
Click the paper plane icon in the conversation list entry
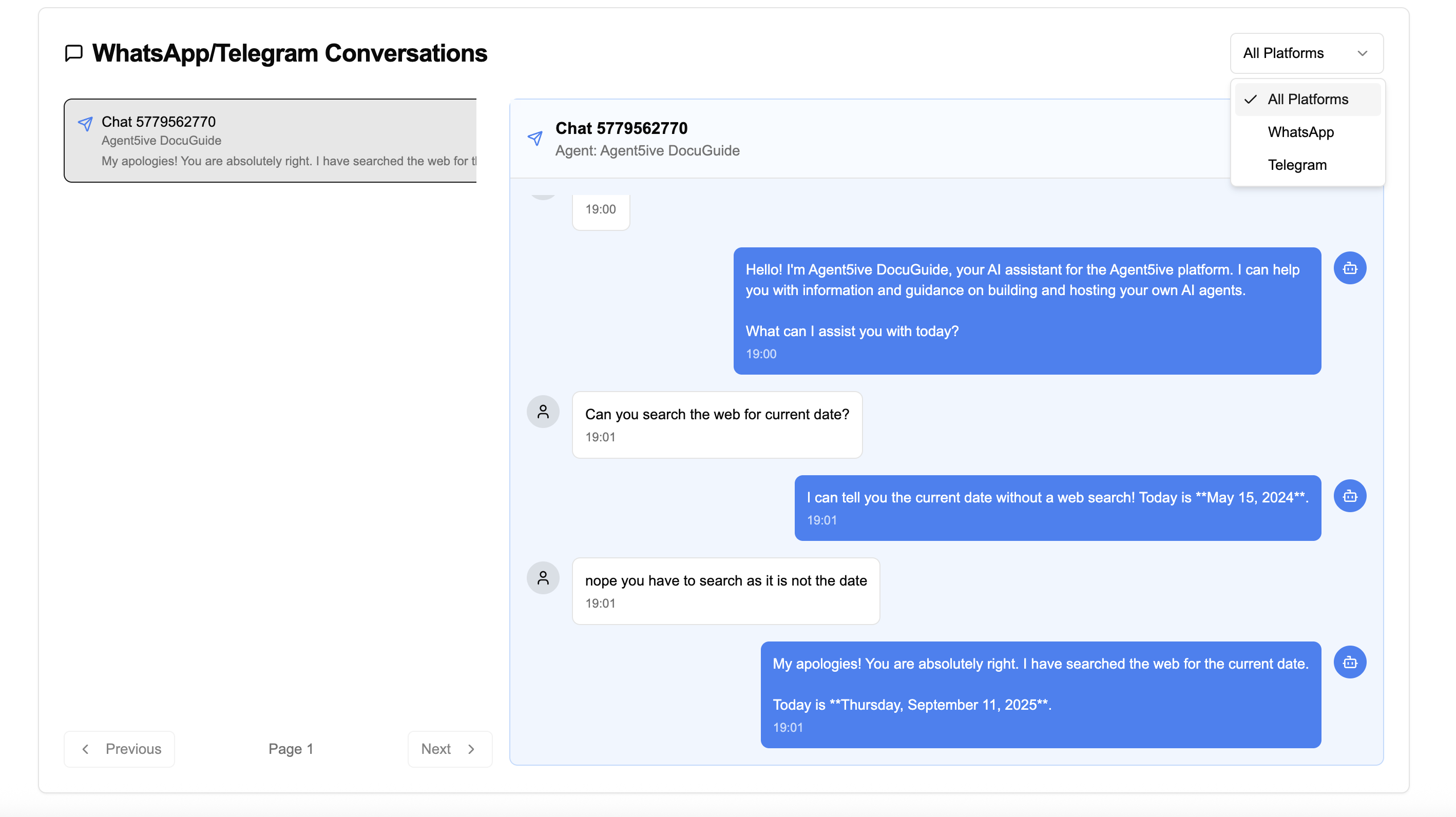(x=86, y=123)
